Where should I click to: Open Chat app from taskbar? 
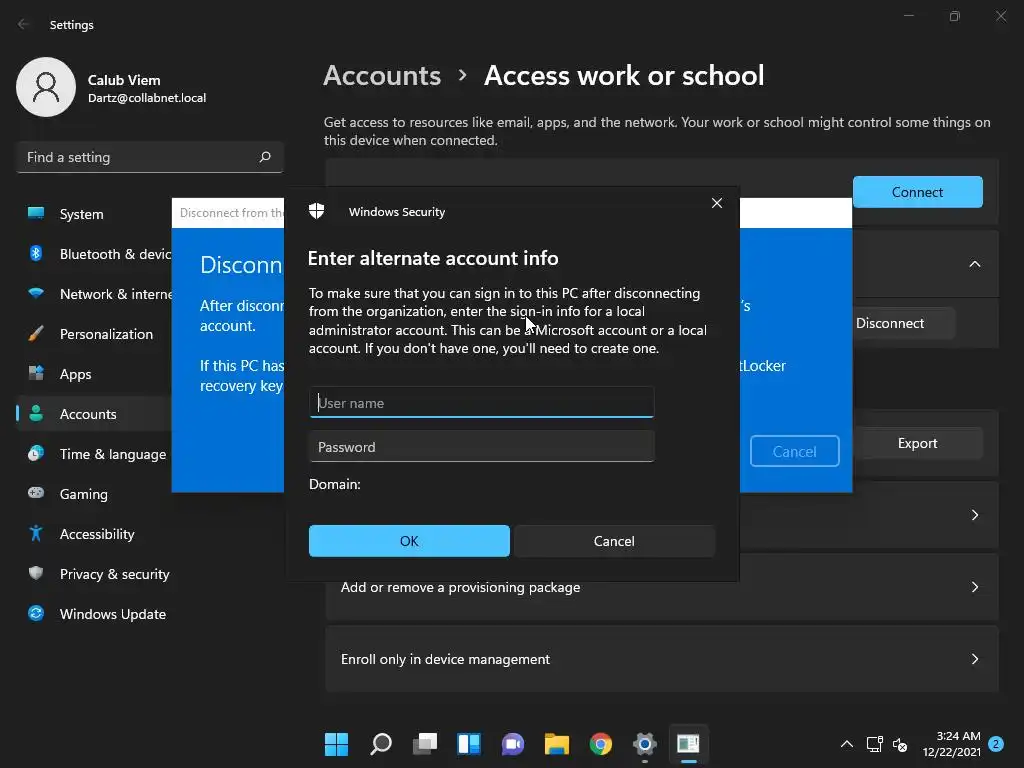click(513, 744)
